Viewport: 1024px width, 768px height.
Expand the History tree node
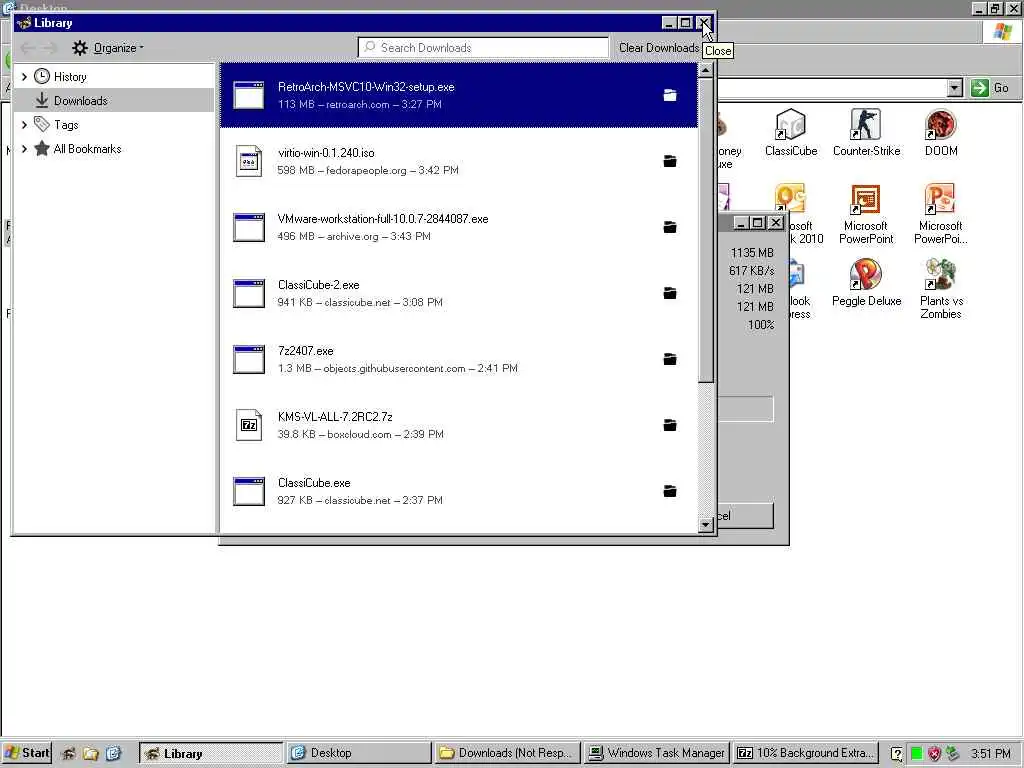24,76
